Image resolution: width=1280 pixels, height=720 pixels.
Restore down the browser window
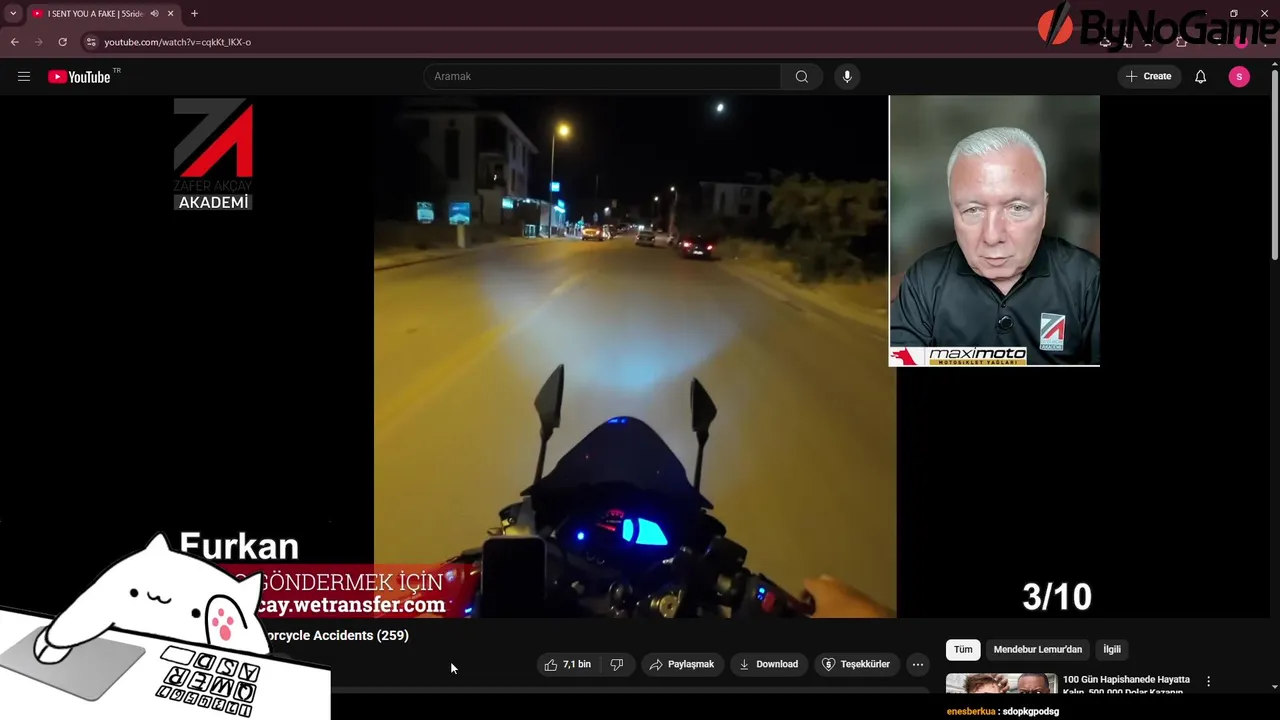1234,14
